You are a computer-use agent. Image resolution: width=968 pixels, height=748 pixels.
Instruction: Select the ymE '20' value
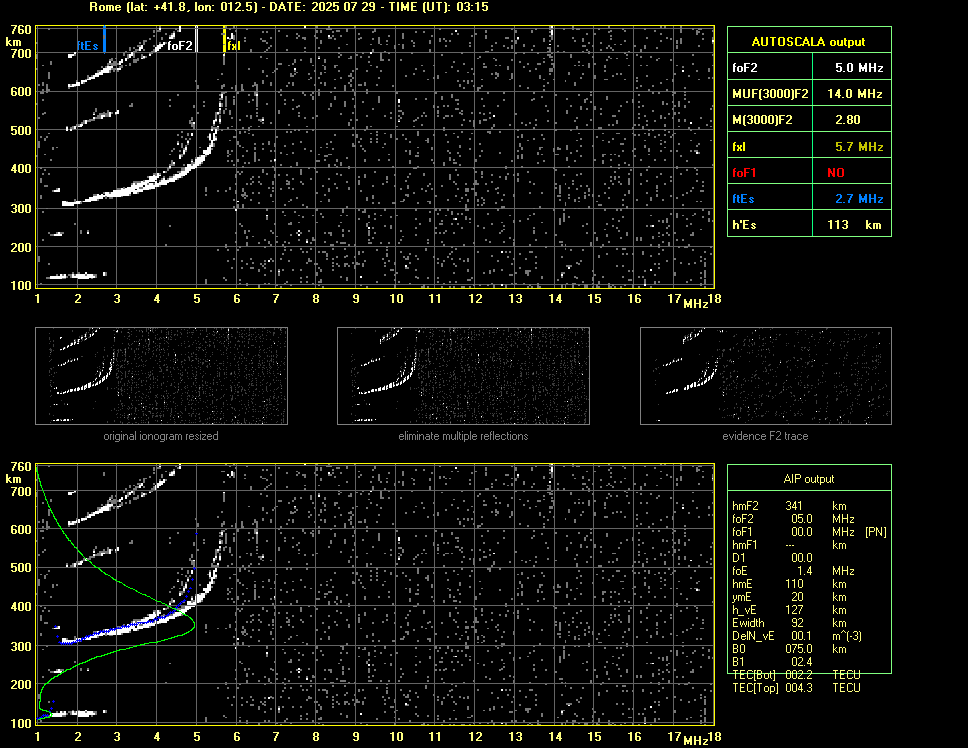(797, 597)
